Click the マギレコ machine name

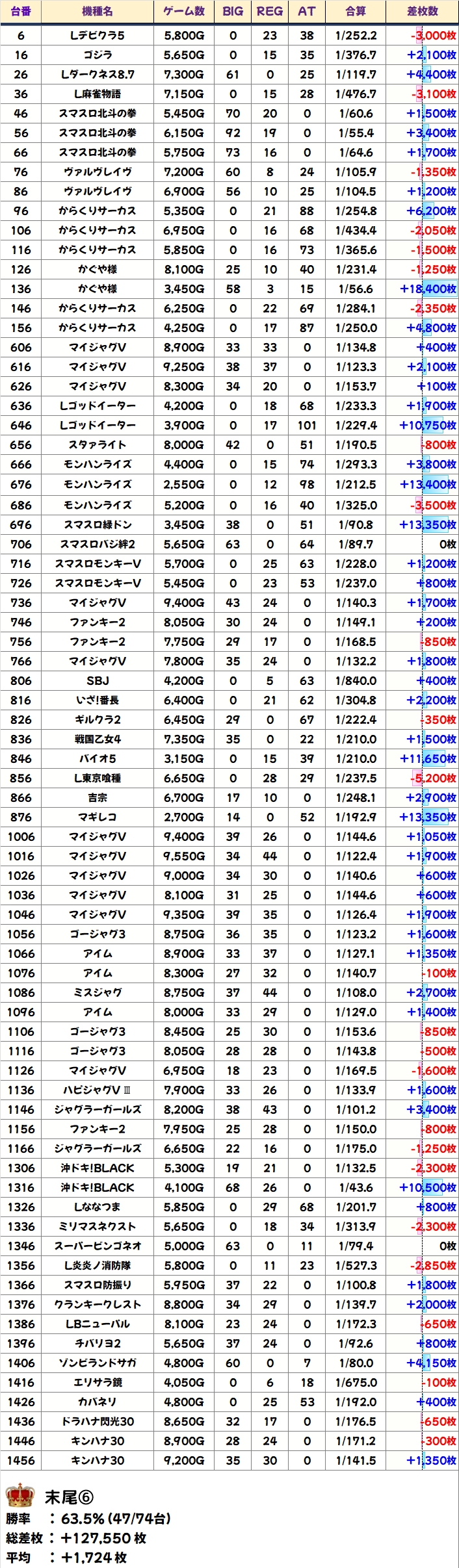(98, 817)
